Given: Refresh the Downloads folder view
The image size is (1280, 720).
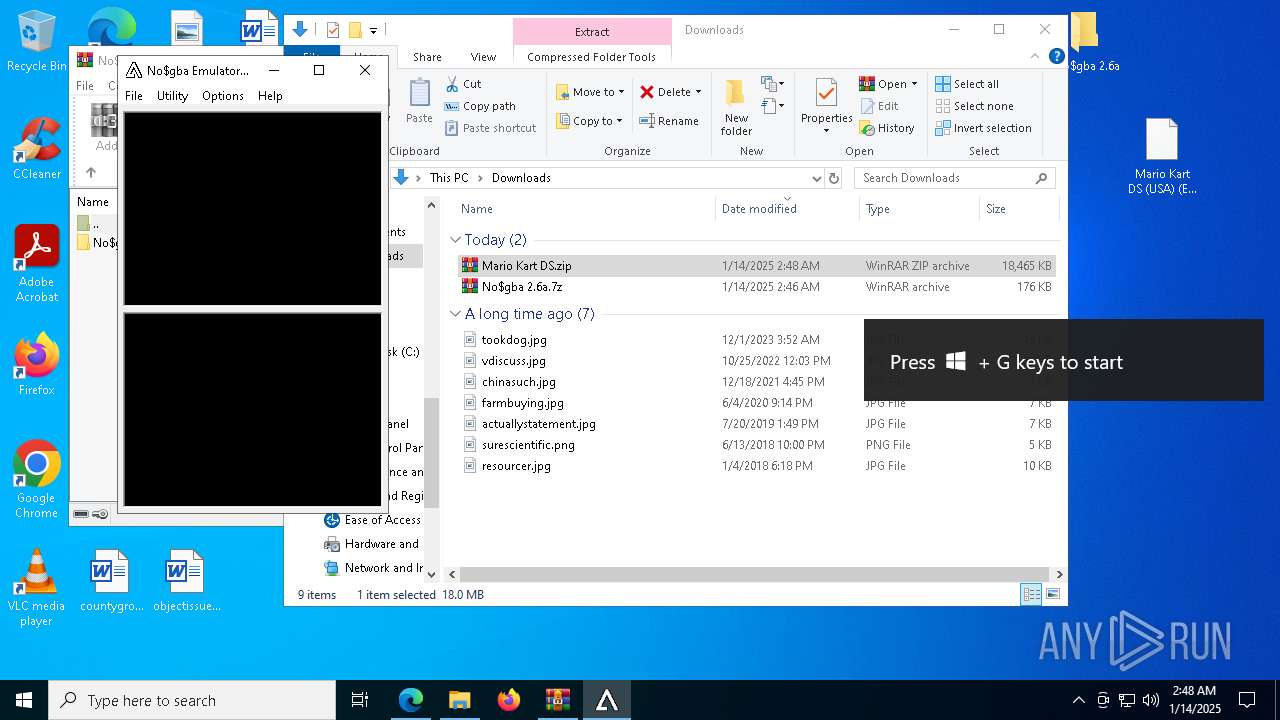Looking at the screenshot, I should pyautogui.click(x=834, y=178).
